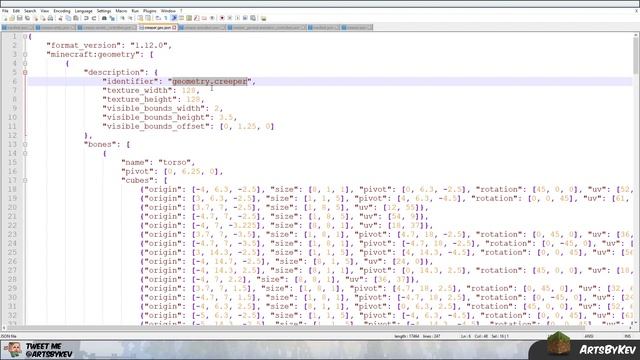Click the Save Recorded Macro icon
Screen dimensions: 640x360
coord(253,18)
